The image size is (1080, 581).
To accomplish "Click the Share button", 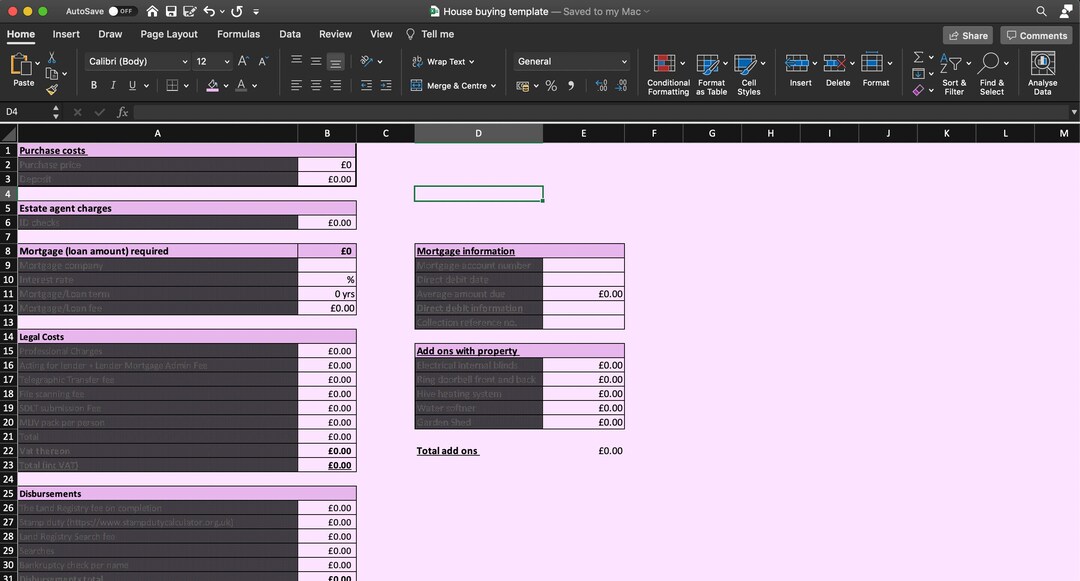I will (x=967, y=34).
